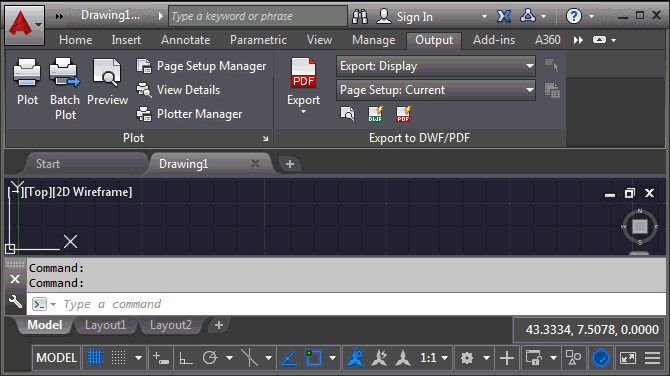The image size is (670, 376).
Task: Expand the Help dropdown arrow
Action: pyautogui.click(x=591, y=17)
